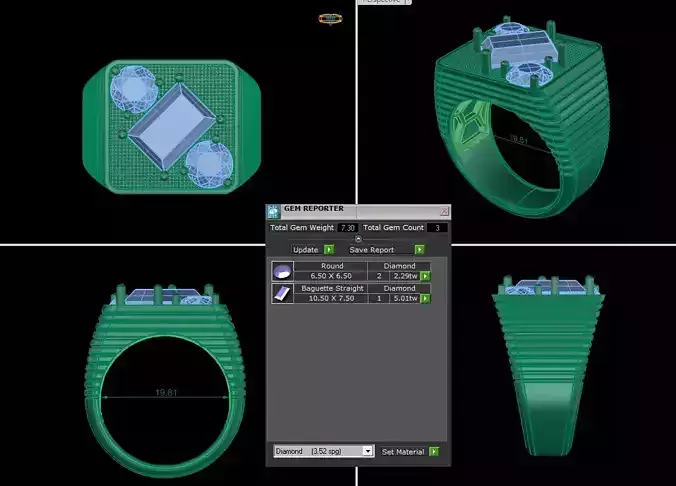
Task: Click the Total Gem Weight value 7.30
Action: pyautogui.click(x=347, y=228)
